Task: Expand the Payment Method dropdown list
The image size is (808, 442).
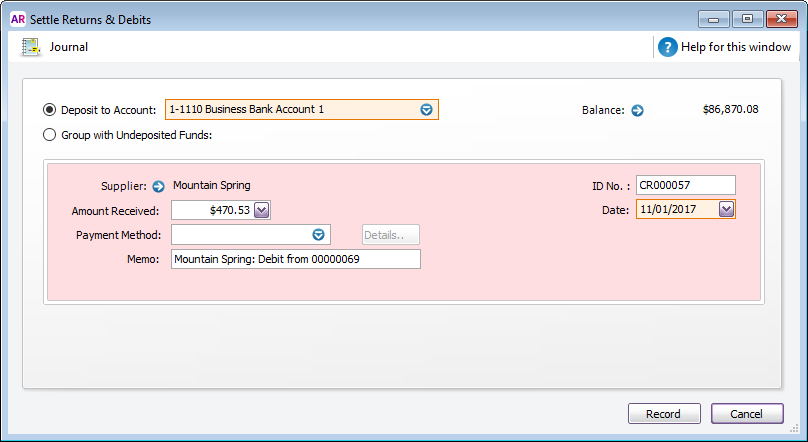Action: [x=319, y=235]
